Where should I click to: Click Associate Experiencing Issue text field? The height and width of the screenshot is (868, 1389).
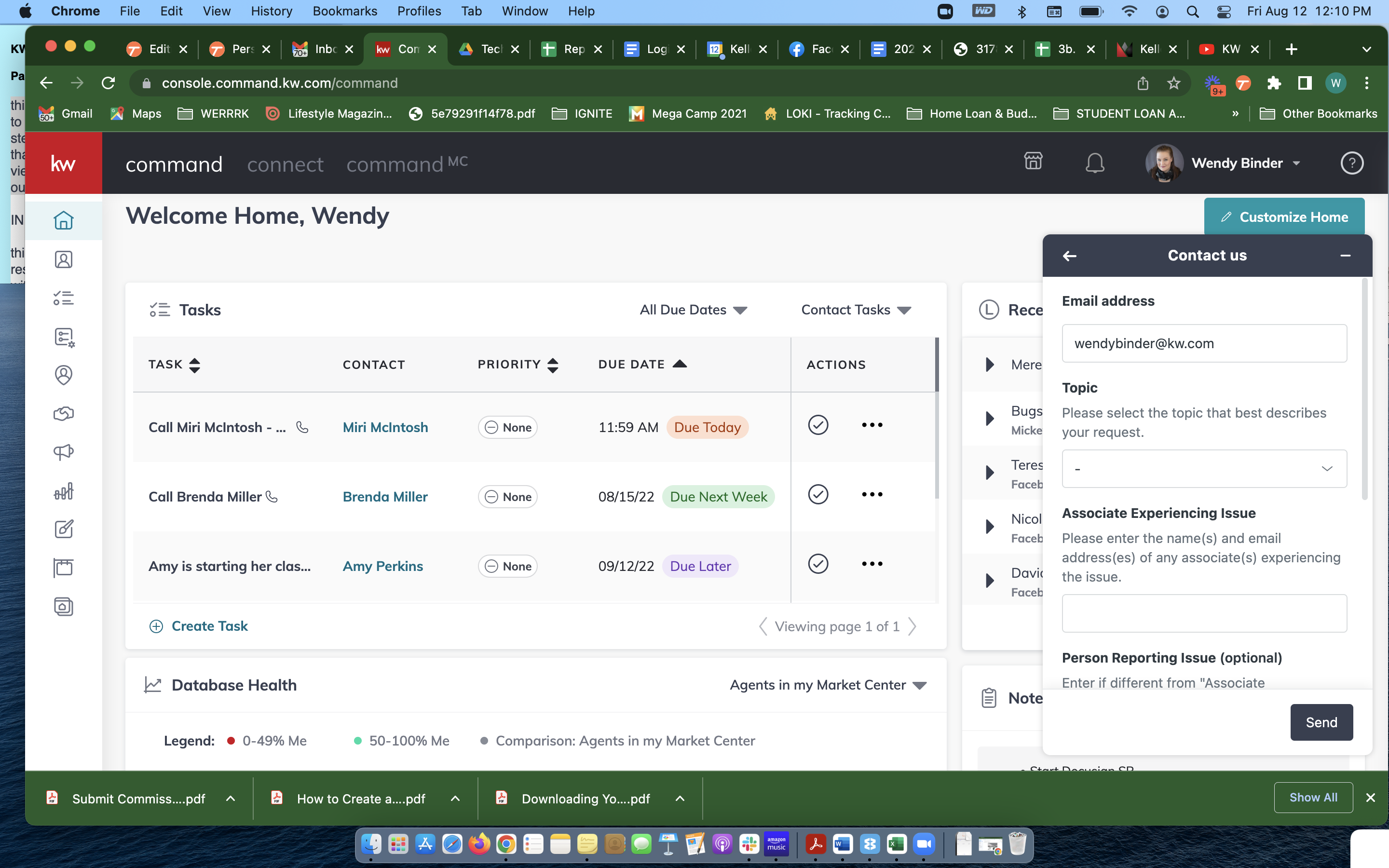point(1204,613)
